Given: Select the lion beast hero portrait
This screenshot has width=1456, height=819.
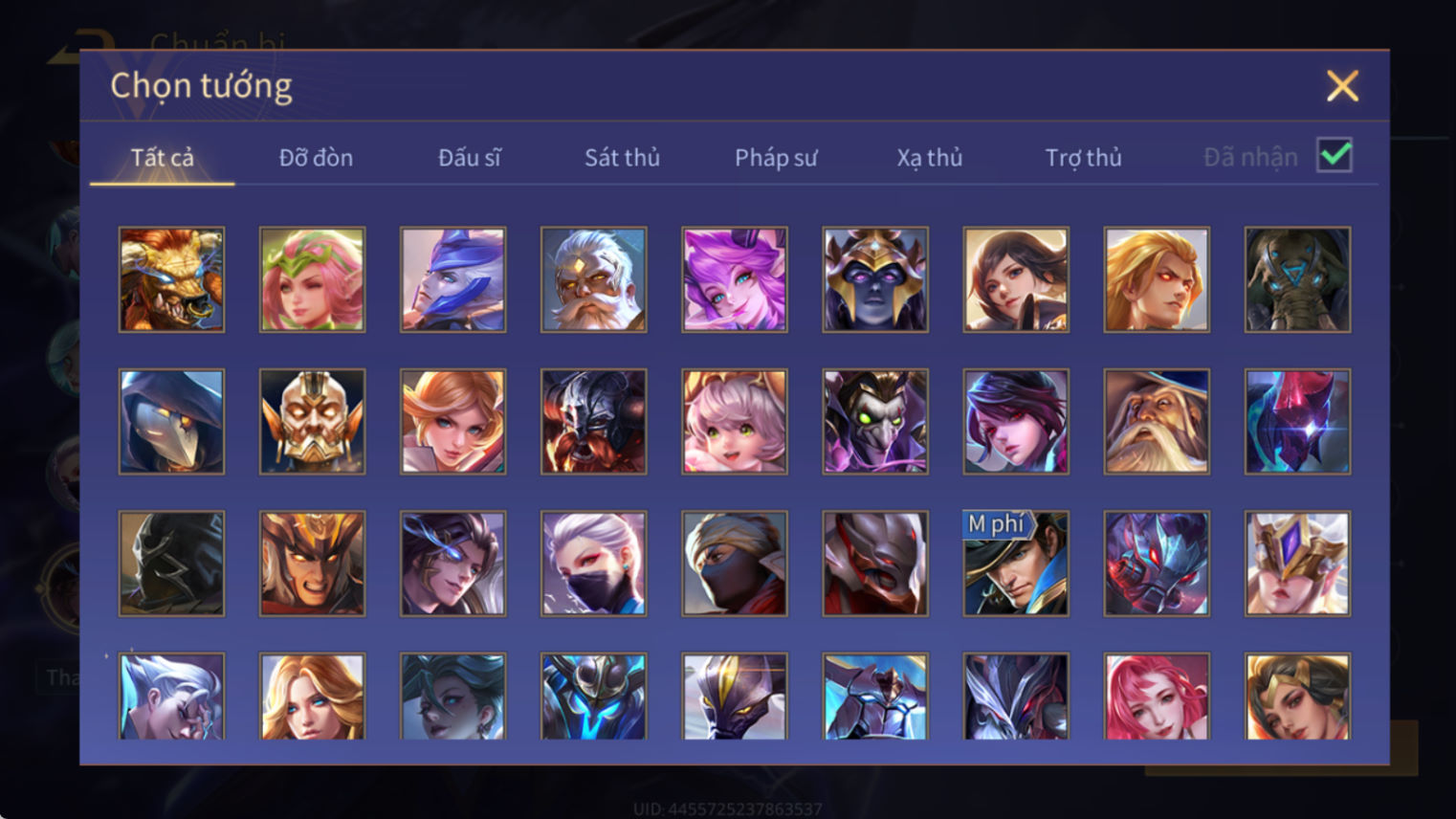Looking at the screenshot, I should 172,279.
